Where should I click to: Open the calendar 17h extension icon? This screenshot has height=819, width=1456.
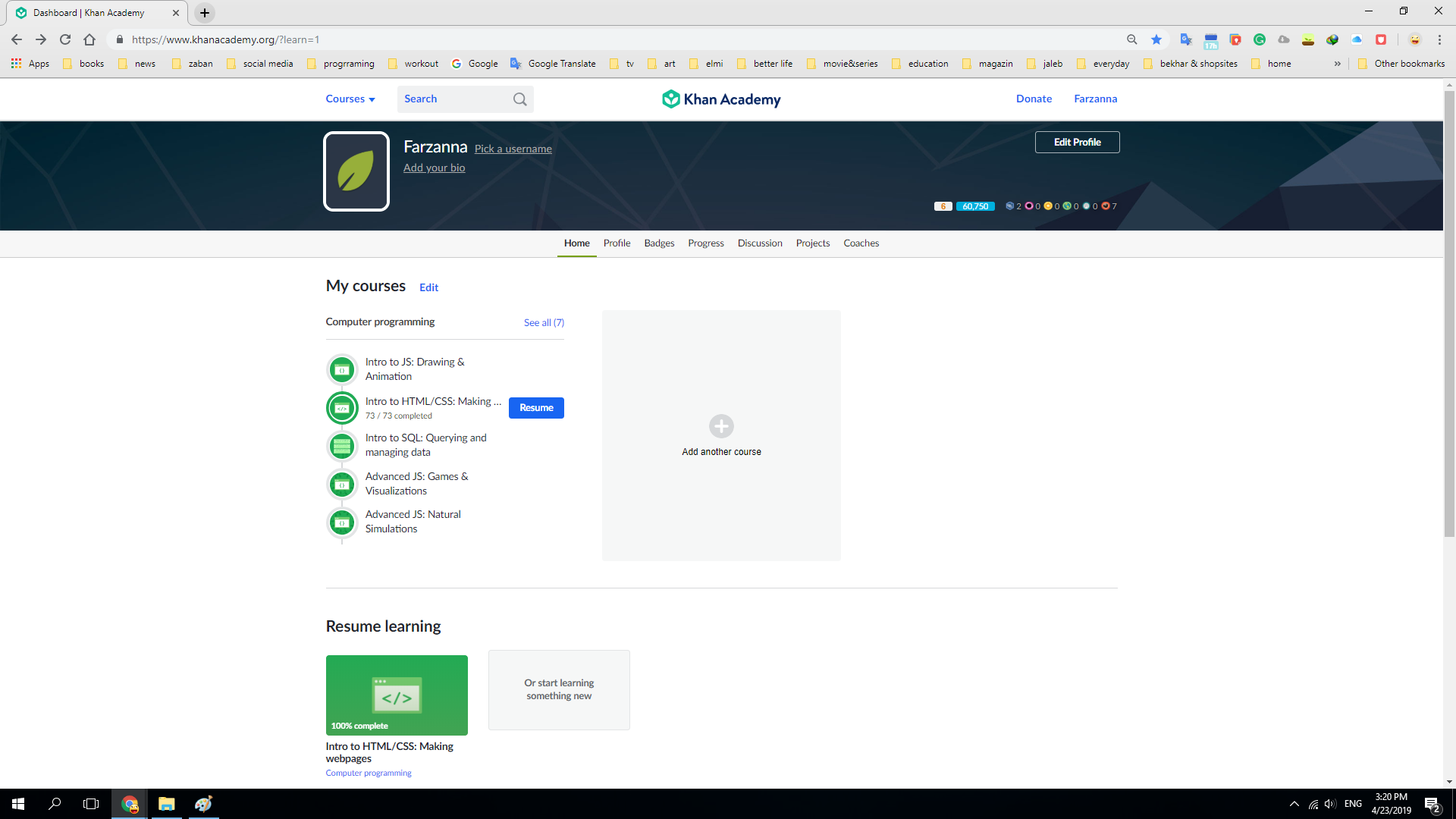pos(1211,40)
